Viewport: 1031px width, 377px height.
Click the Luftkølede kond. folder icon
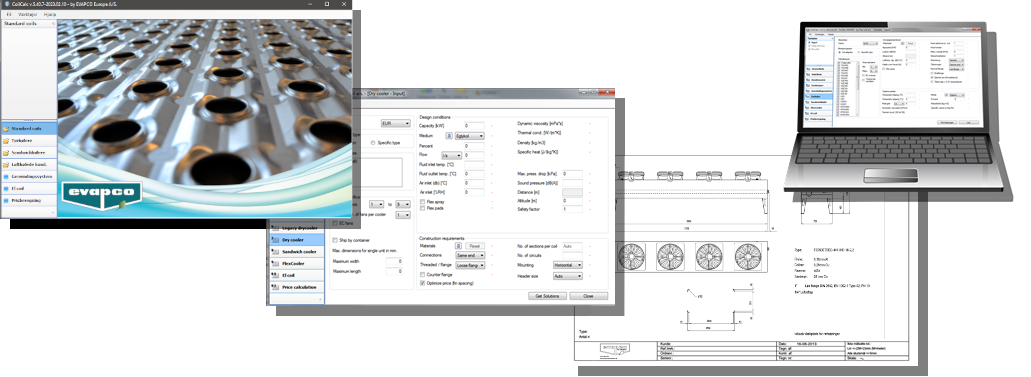(7, 164)
